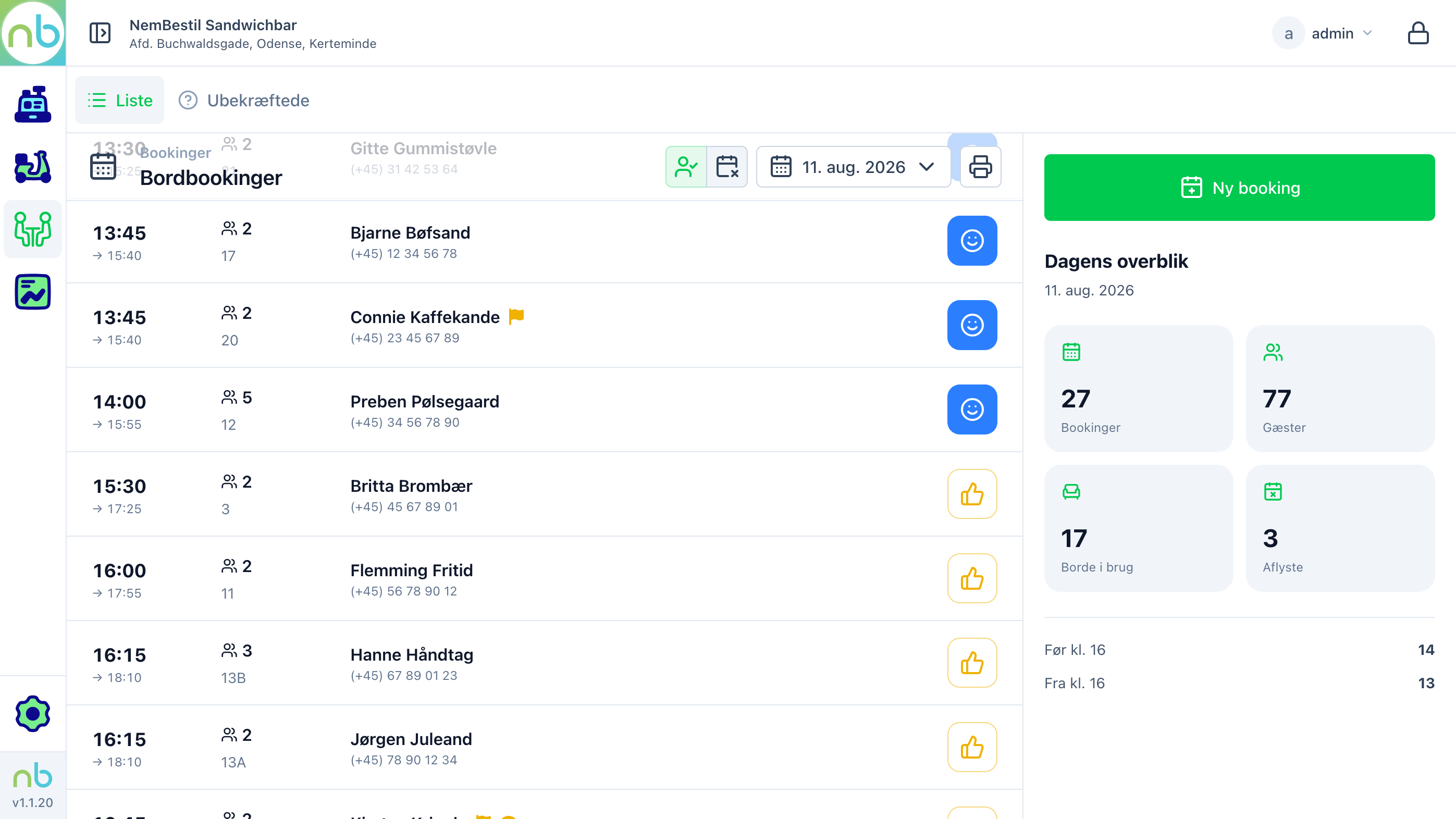Screen dimensions: 1456x819
Task: Click the 14:00 time of Preben's booking
Action: (120, 402)
